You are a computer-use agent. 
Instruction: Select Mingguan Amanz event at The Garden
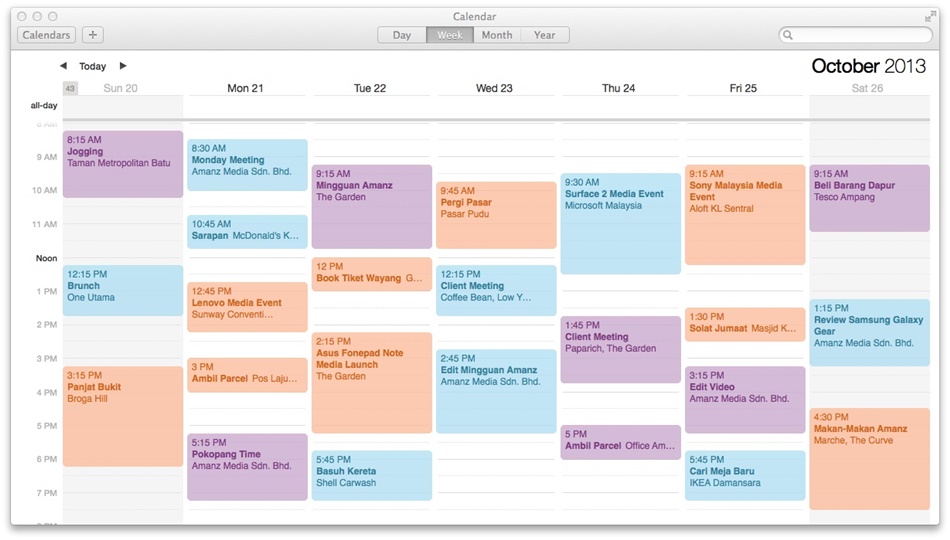coord(372,207)
